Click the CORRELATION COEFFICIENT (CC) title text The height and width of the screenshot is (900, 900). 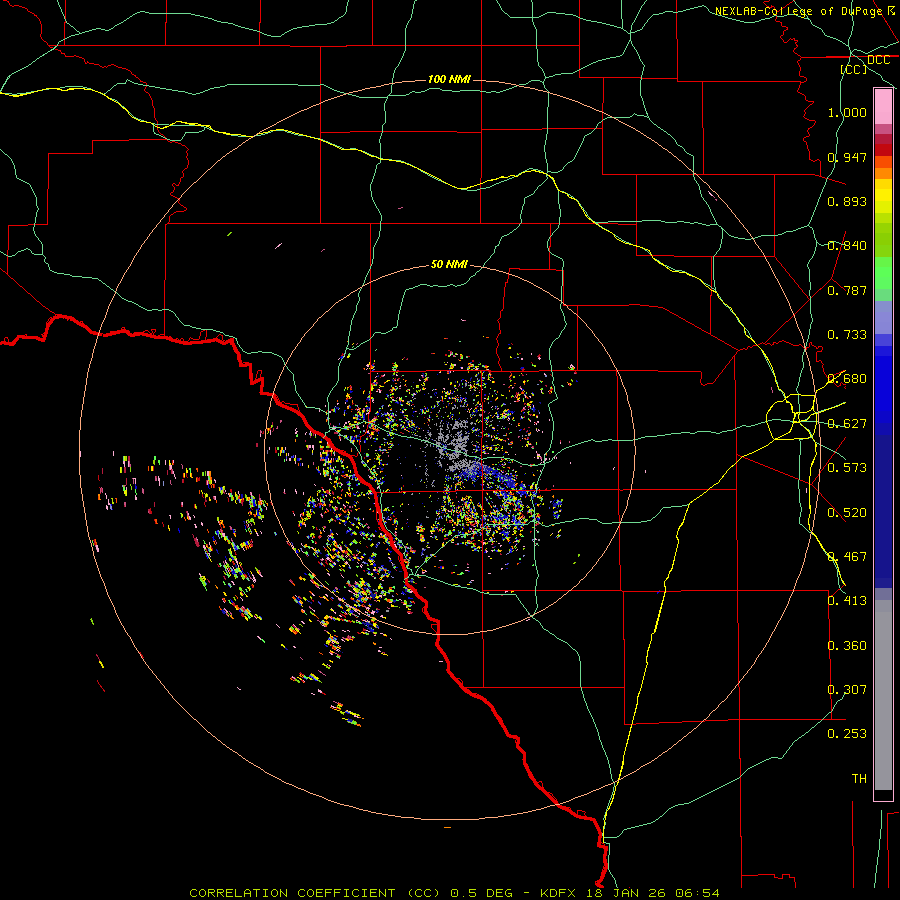pos(315,893)
